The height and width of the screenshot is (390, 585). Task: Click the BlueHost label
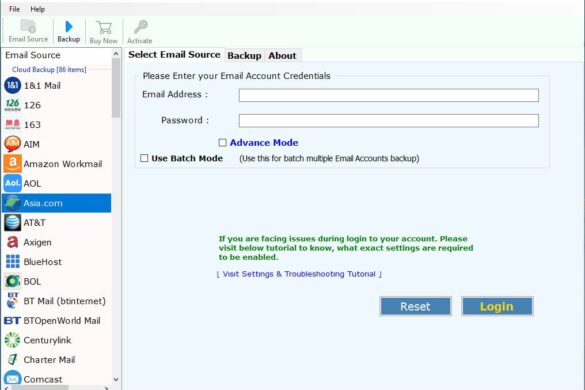[43, 262]
